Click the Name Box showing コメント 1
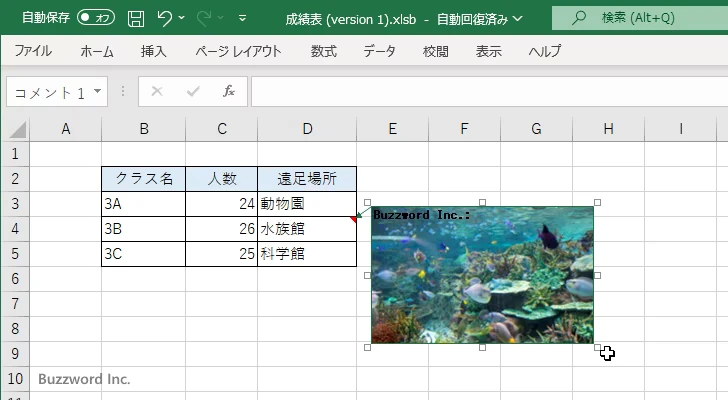Image resolution: width=728 pixels, height=400 pixels. (x=50, y=92)
